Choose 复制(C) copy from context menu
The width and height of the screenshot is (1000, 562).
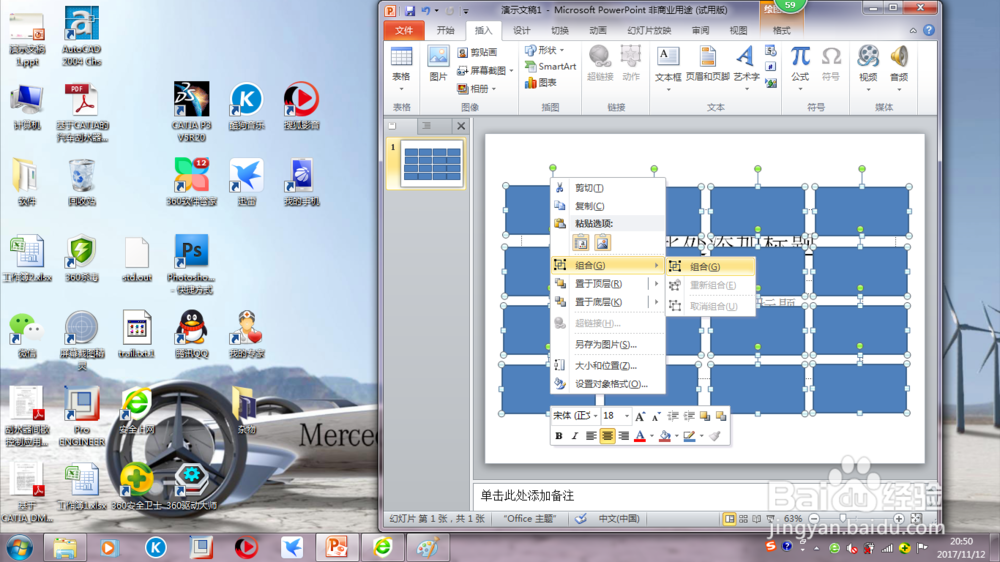tap(608, 206)
